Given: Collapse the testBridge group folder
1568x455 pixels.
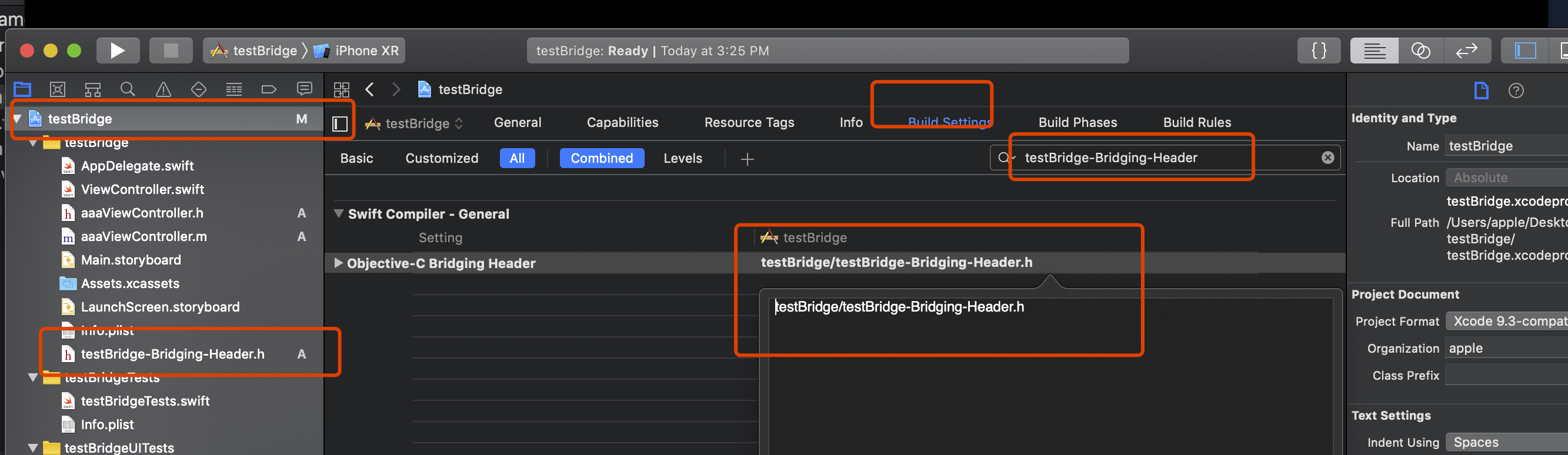Looking at the screenshot, I should (34, 143).
